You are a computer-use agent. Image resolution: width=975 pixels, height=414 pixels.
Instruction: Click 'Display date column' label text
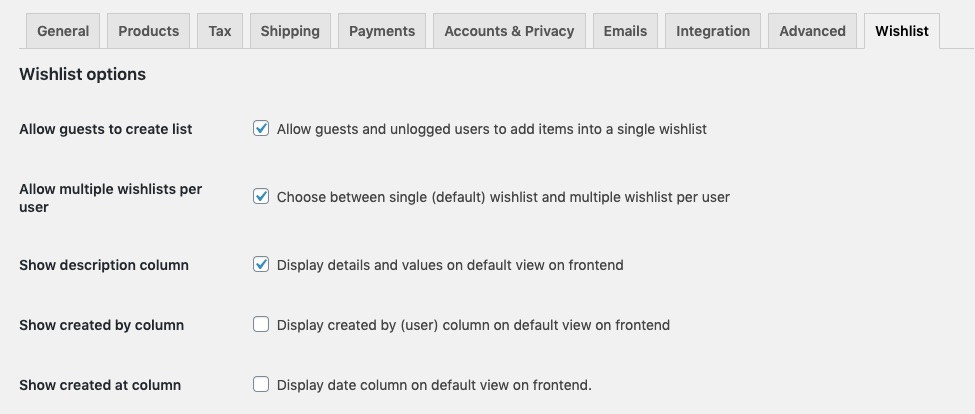point(434,385)
